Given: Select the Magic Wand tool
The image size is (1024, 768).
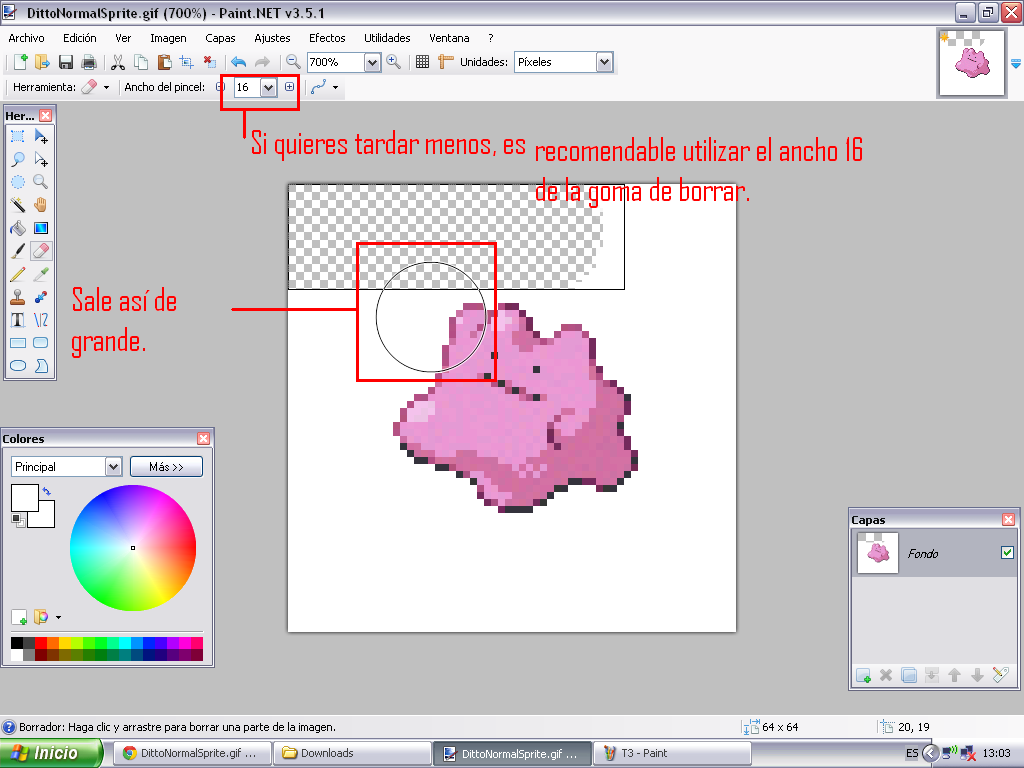Looking at the screenshot, I should click(x=18, y=205).
